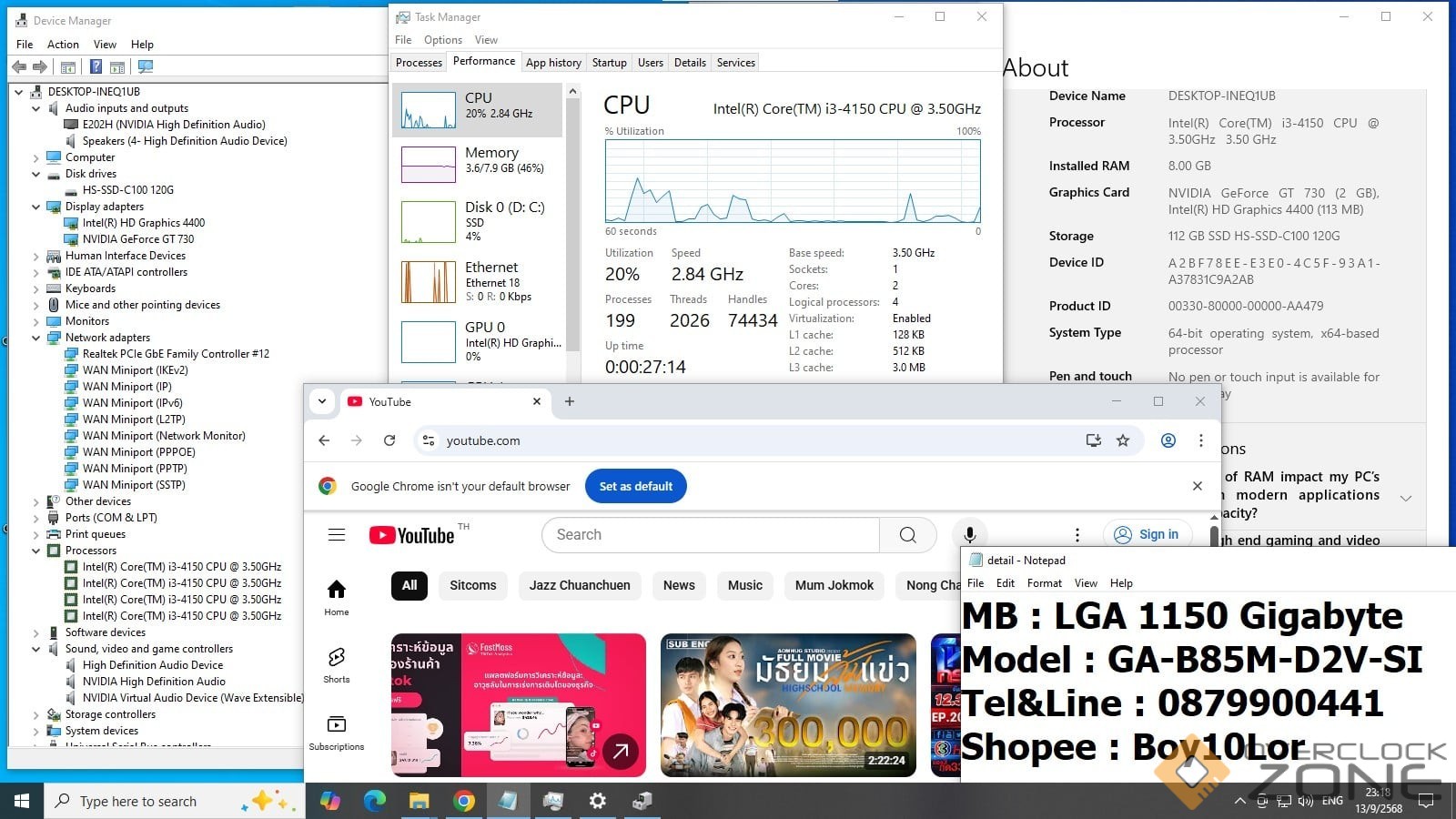Collapse the Network adapters tree node

coord(36,338)
